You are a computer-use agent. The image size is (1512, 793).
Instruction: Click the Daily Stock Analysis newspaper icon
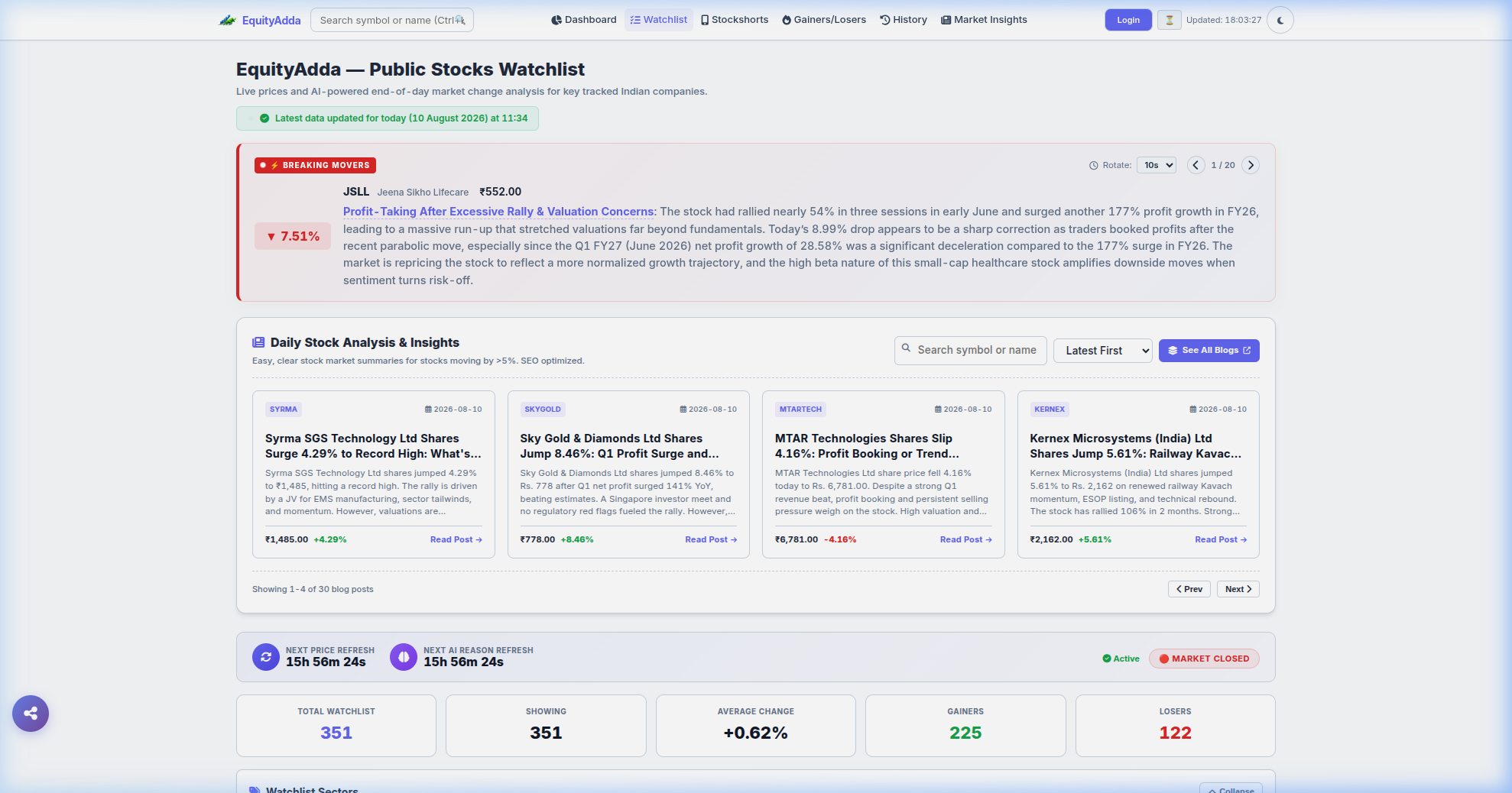point(258,342)
